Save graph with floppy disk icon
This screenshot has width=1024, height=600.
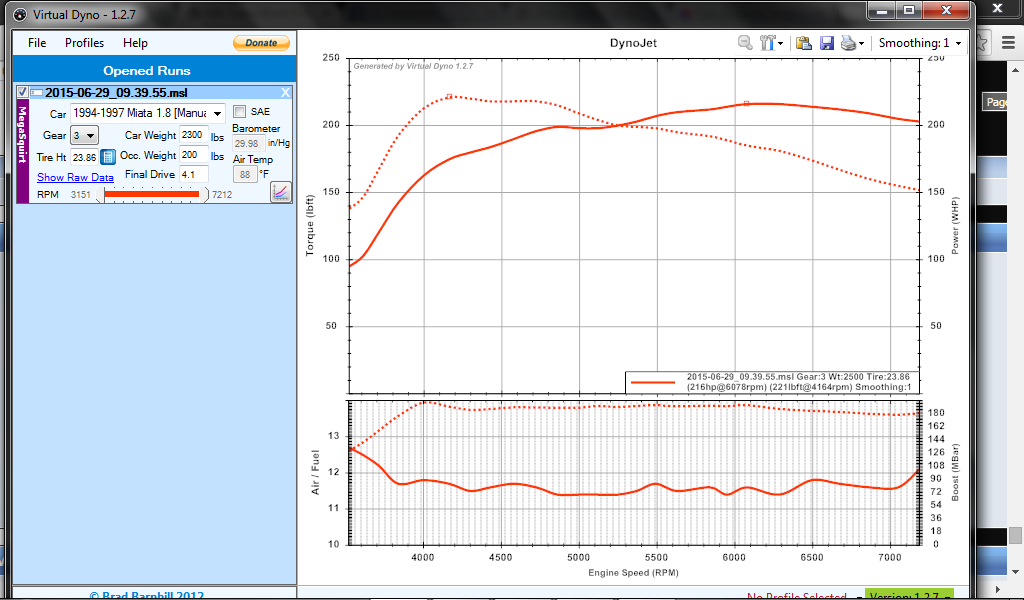coord(827,43)
